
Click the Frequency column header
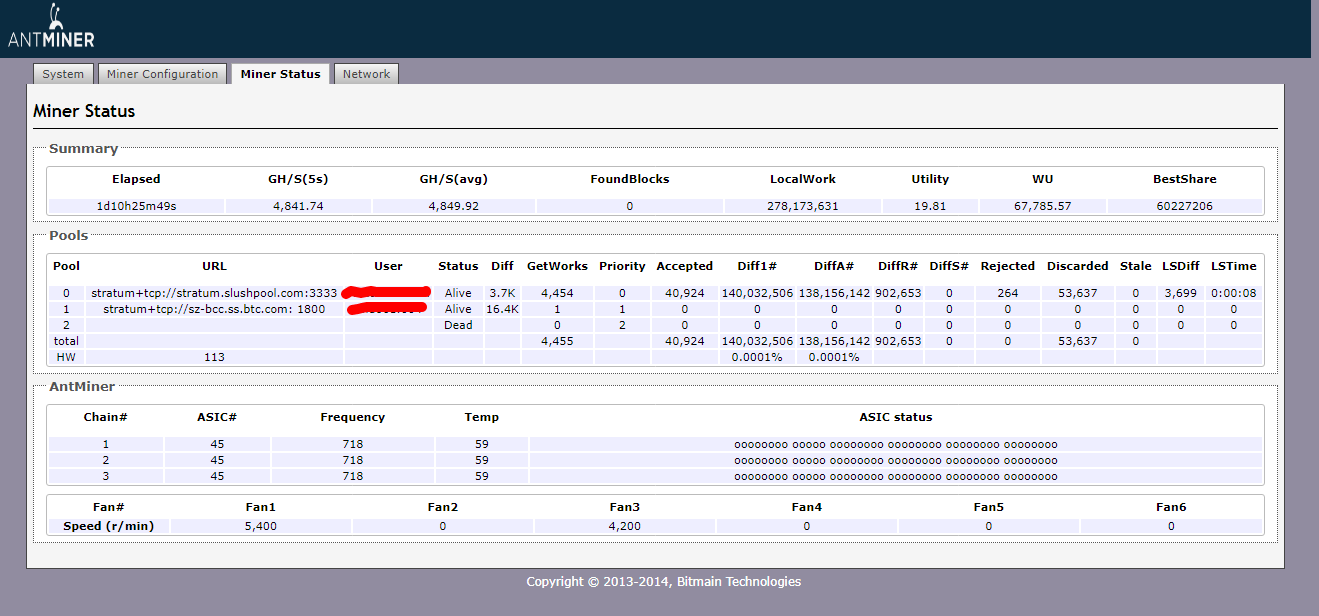[352, 417]
